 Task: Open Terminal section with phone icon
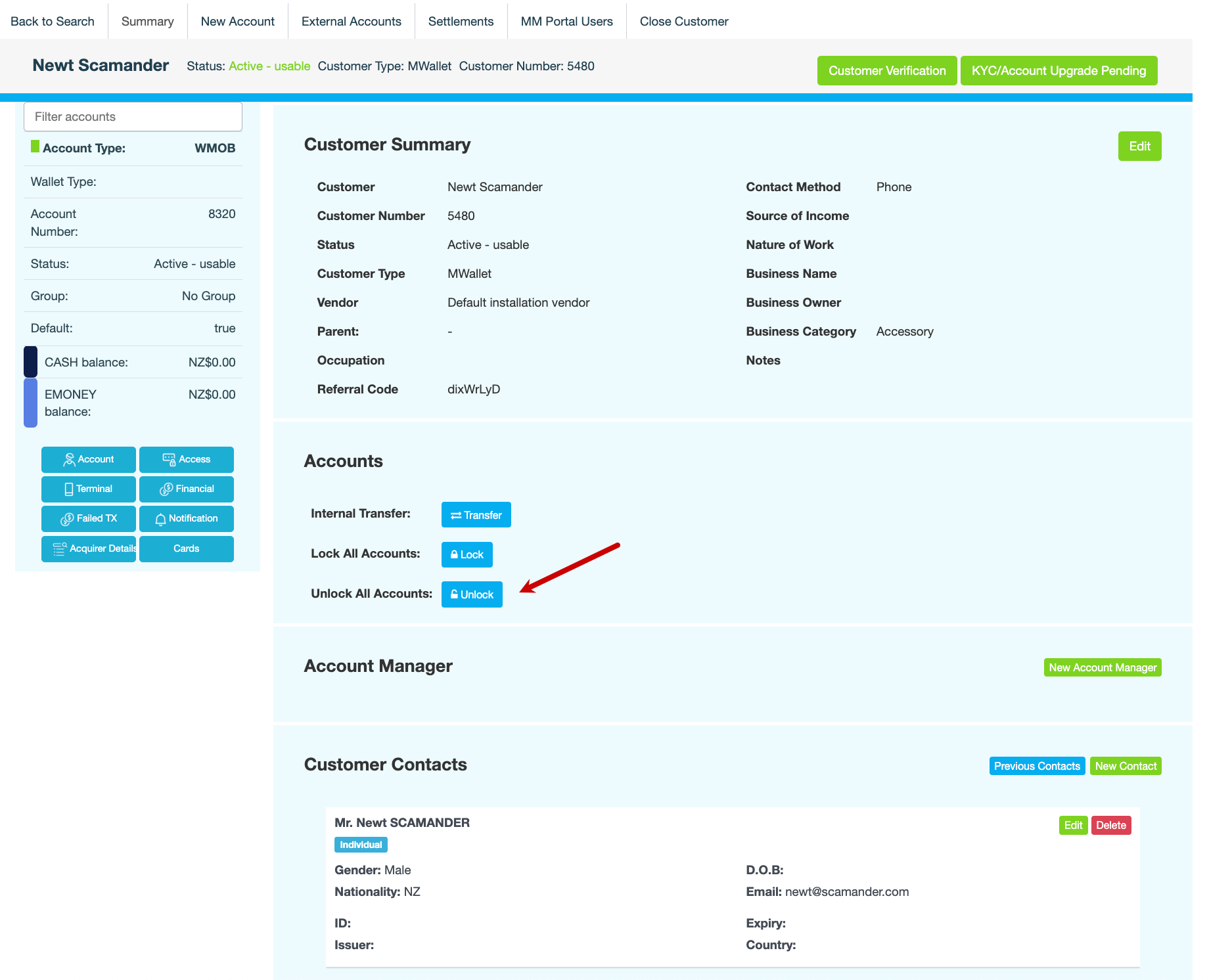point(89,489)
